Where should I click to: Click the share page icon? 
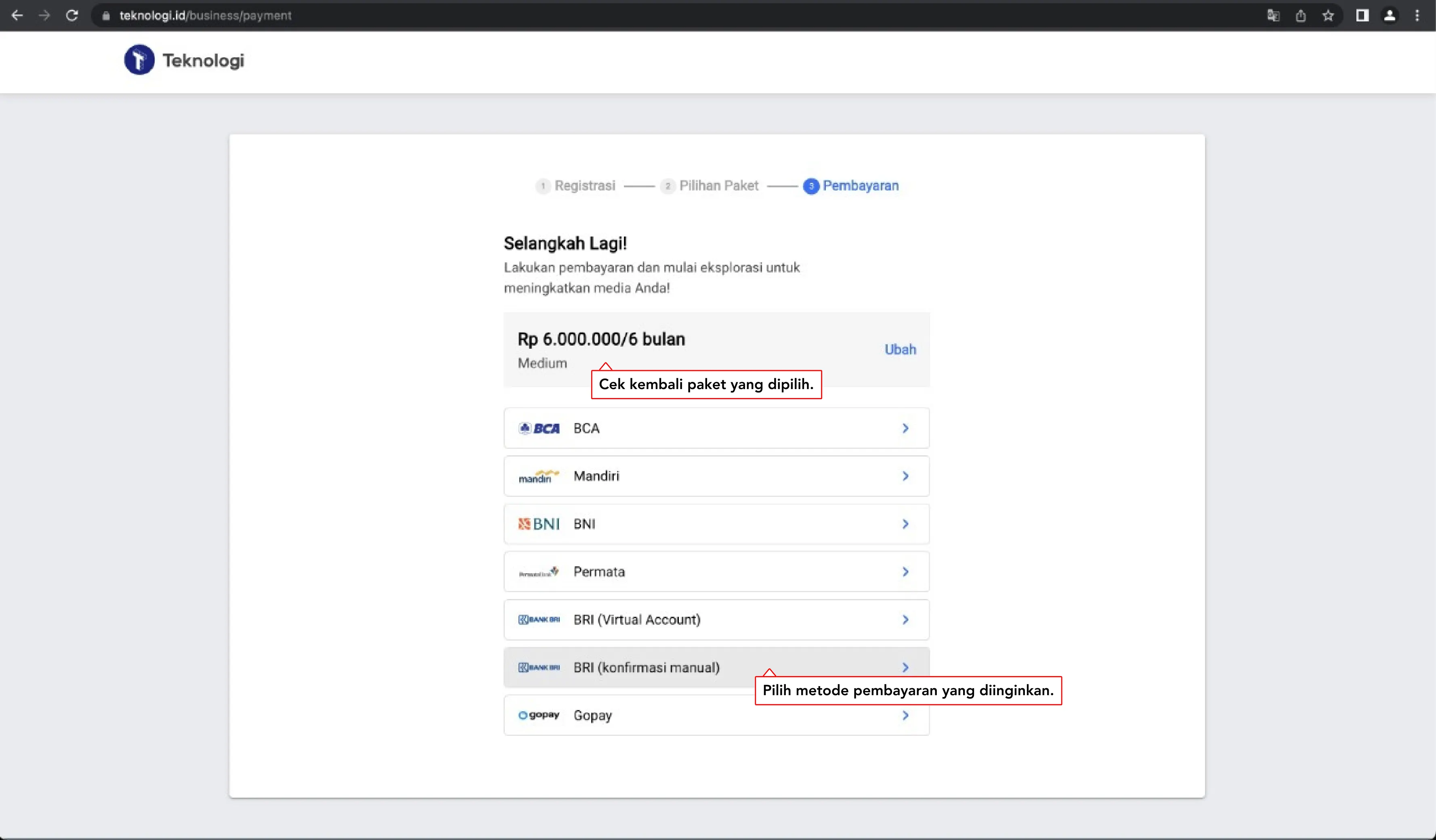[1300, 15]
